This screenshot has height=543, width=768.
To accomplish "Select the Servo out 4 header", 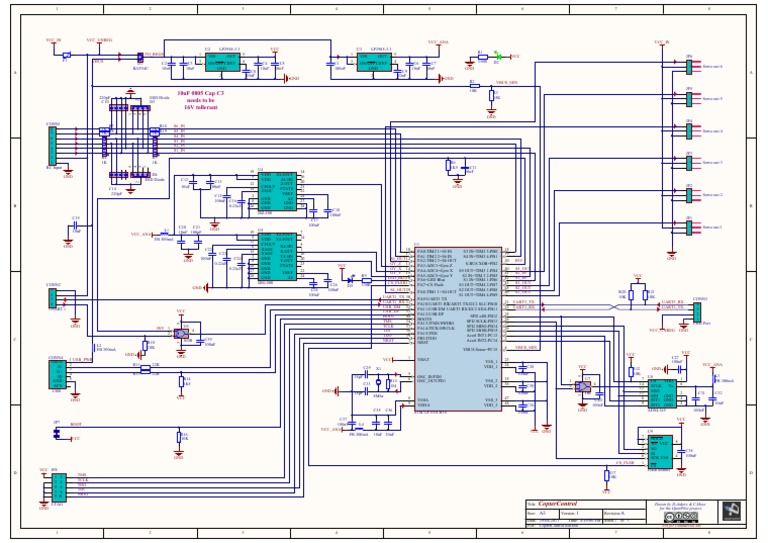I will [x=689, y=131].
